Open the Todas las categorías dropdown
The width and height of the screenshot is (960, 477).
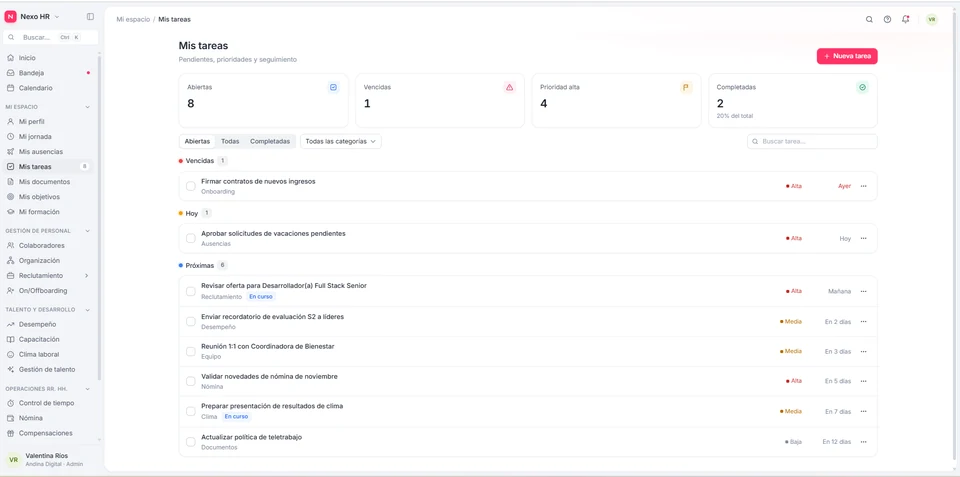click(340, 141)
